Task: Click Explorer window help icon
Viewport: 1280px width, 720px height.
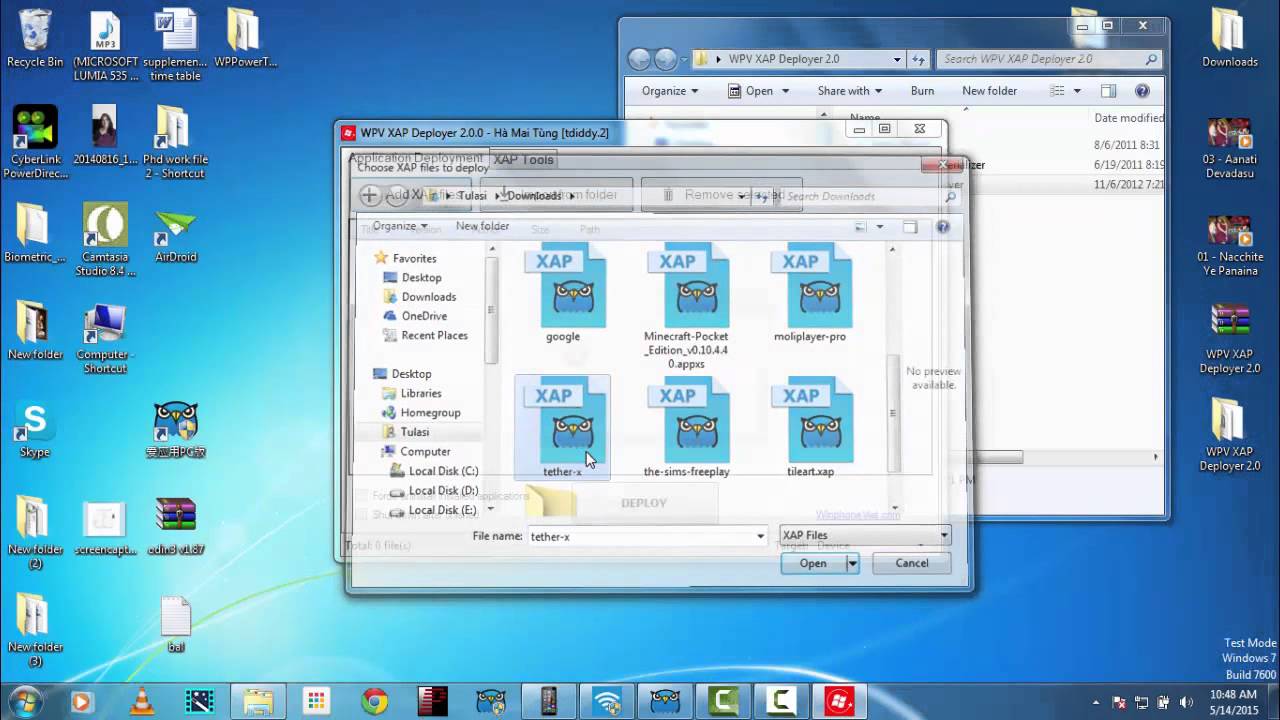Action: click(x=1142, y=91)
